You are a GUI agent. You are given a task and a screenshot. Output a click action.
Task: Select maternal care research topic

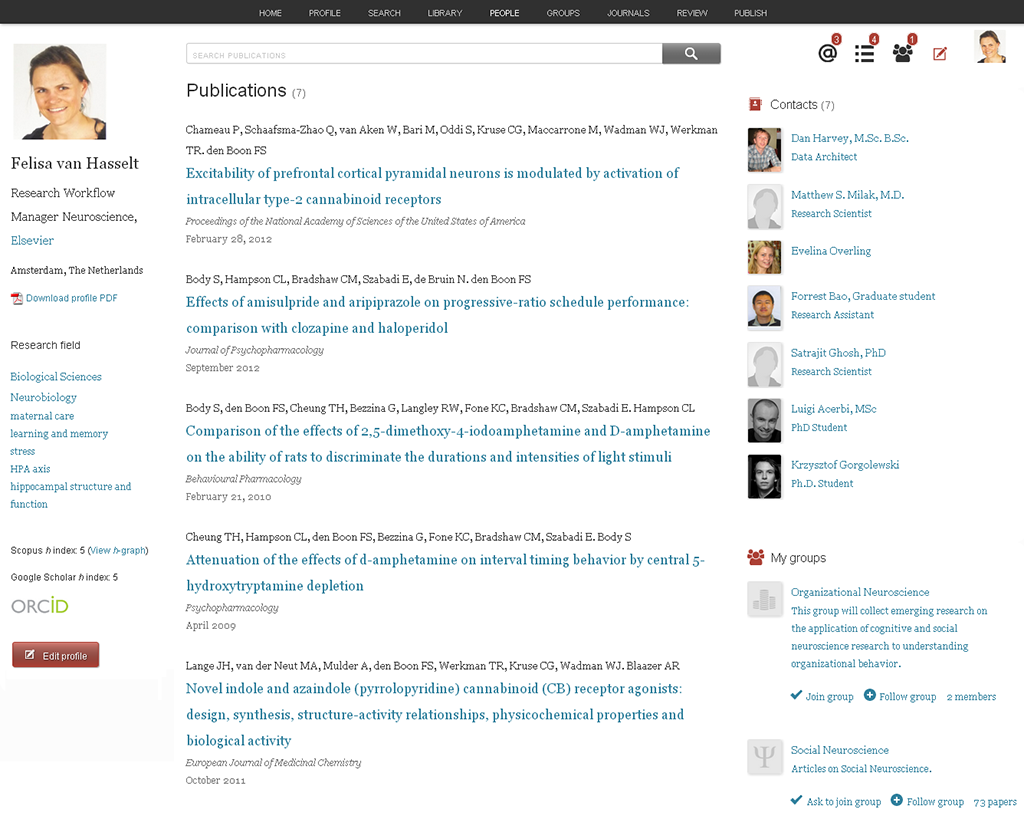tap(42, 416)
